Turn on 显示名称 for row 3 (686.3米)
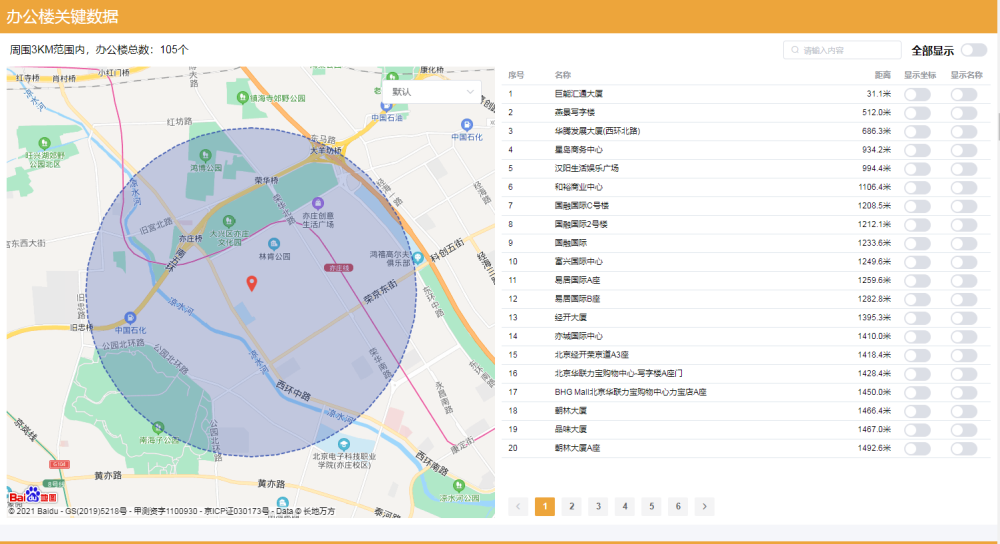 coord(964,131)
